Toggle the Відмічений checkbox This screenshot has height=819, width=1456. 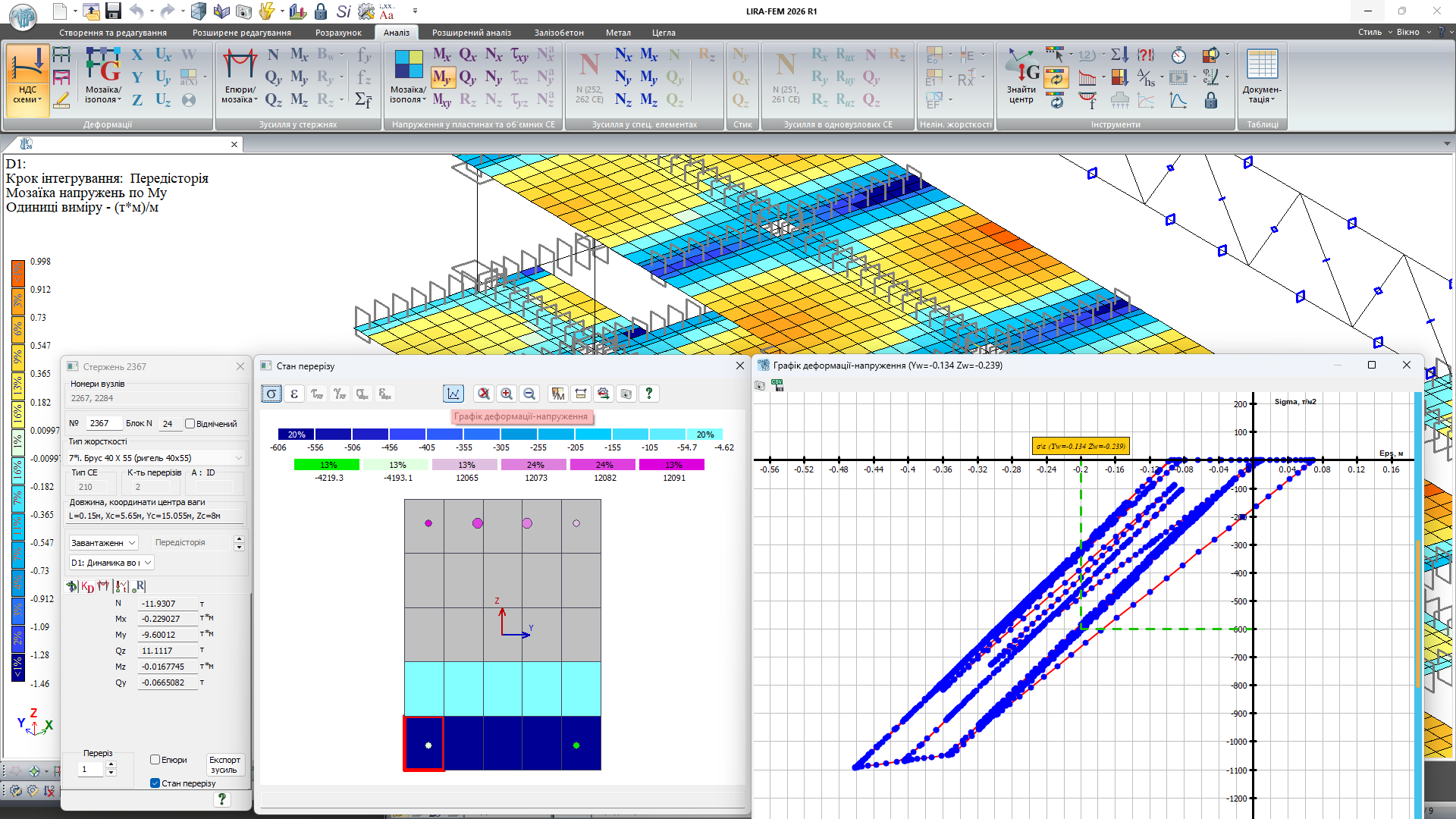click(x=190, y=424)
